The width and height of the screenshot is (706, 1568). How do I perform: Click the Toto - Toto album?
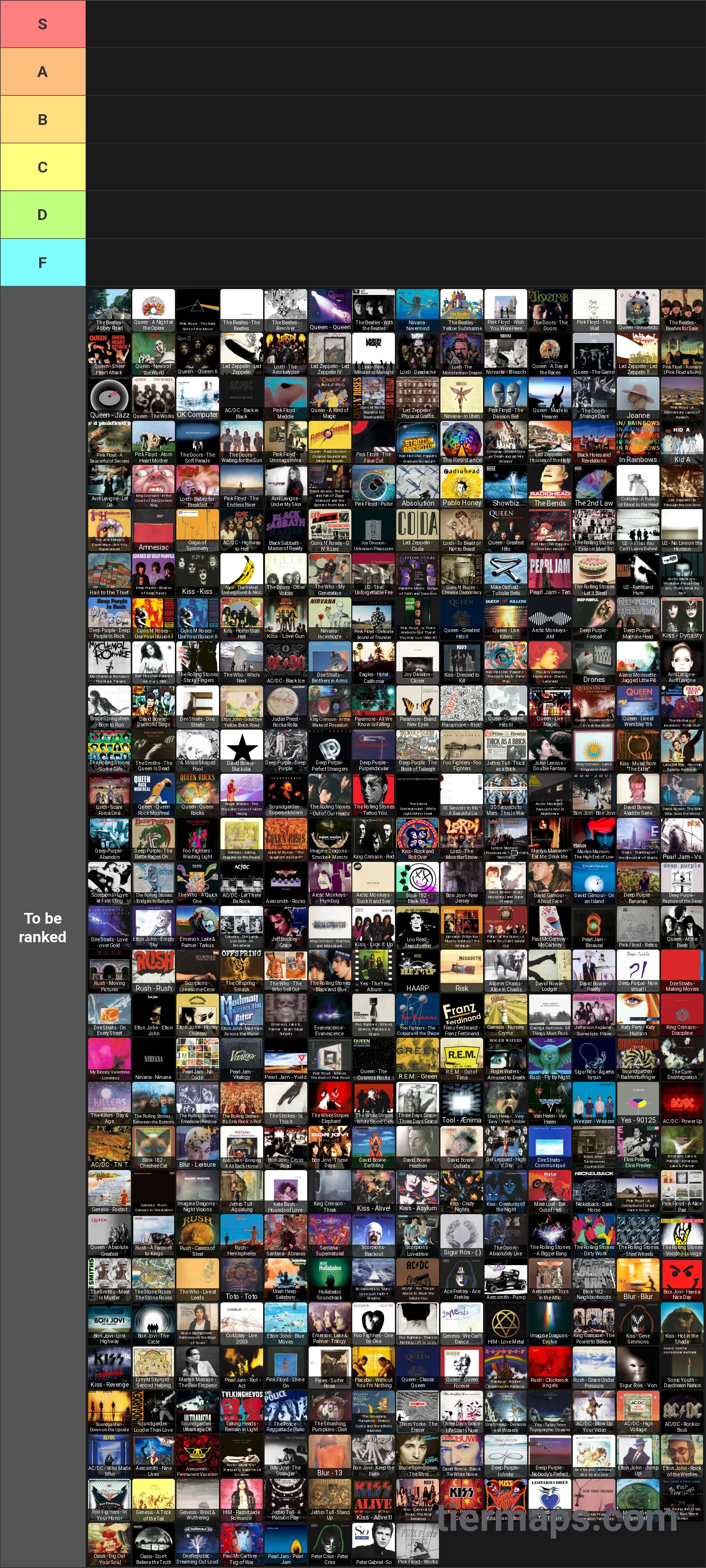pyautogui.click(x=242, y=1280)
